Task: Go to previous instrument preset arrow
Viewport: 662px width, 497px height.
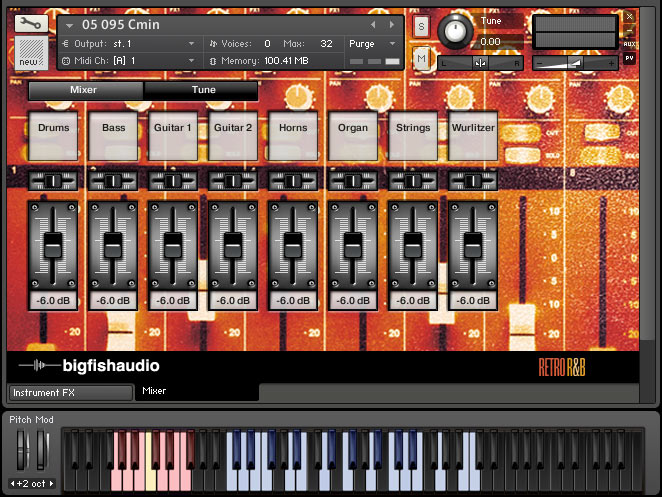Action: [373, 25]
